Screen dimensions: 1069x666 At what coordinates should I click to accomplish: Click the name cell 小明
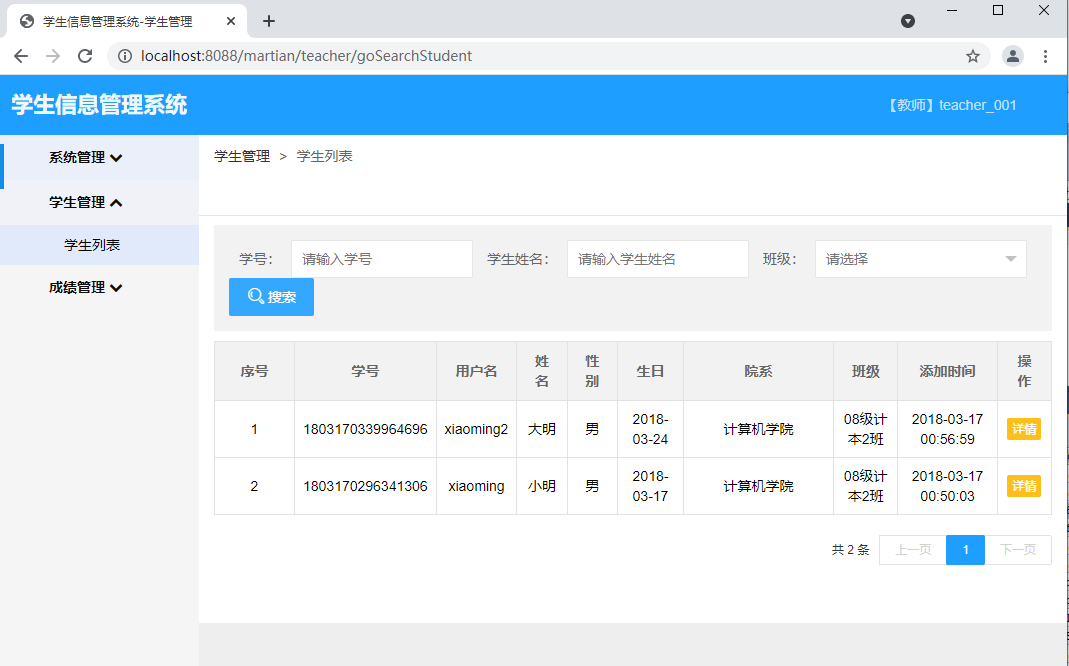(542, 486)
